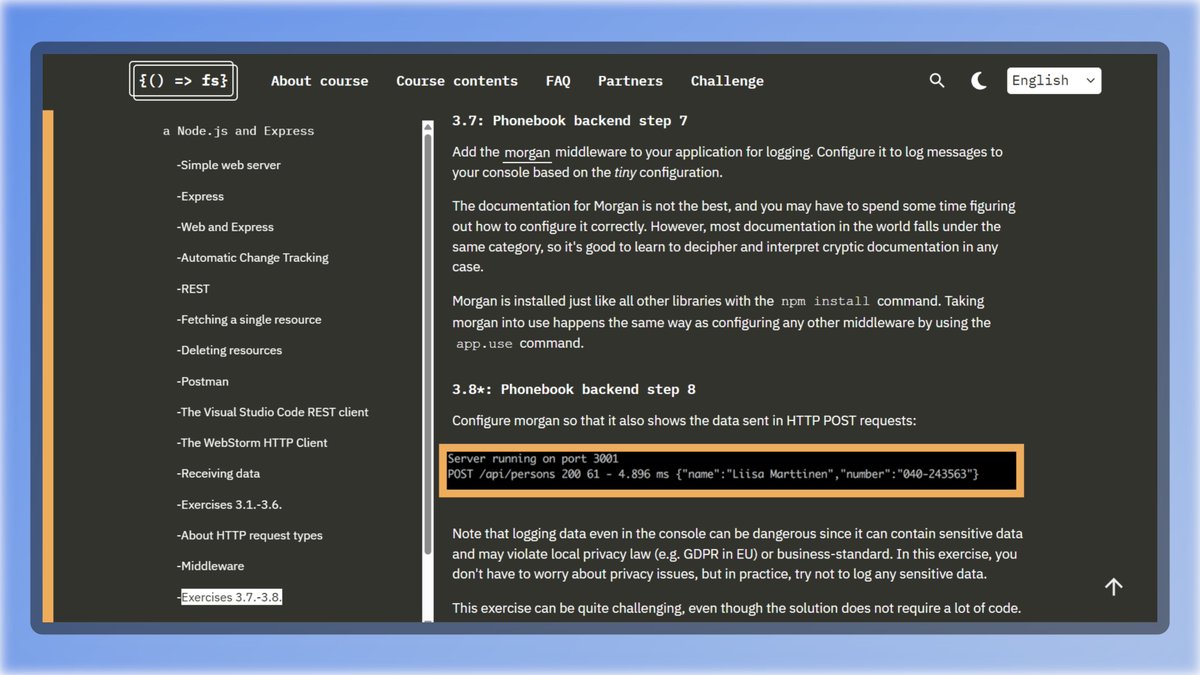Go to Simple web server section
This screenshot has width=1200, height=675.
229,165
